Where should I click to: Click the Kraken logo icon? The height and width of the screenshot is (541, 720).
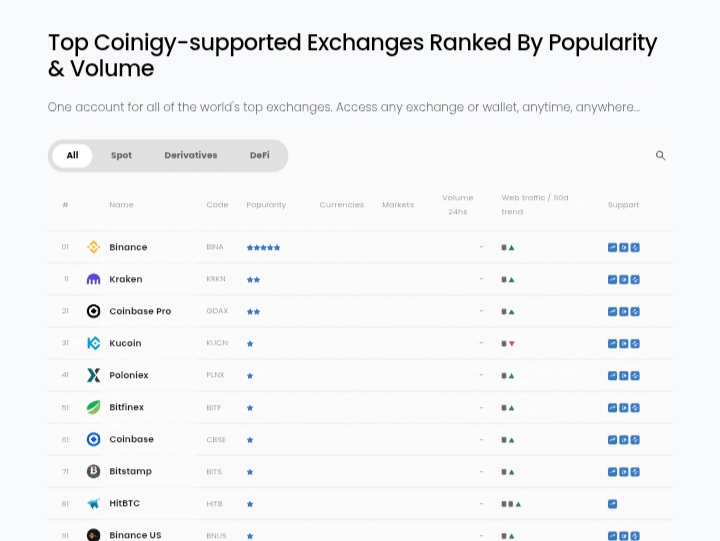(x=93, y=279)
